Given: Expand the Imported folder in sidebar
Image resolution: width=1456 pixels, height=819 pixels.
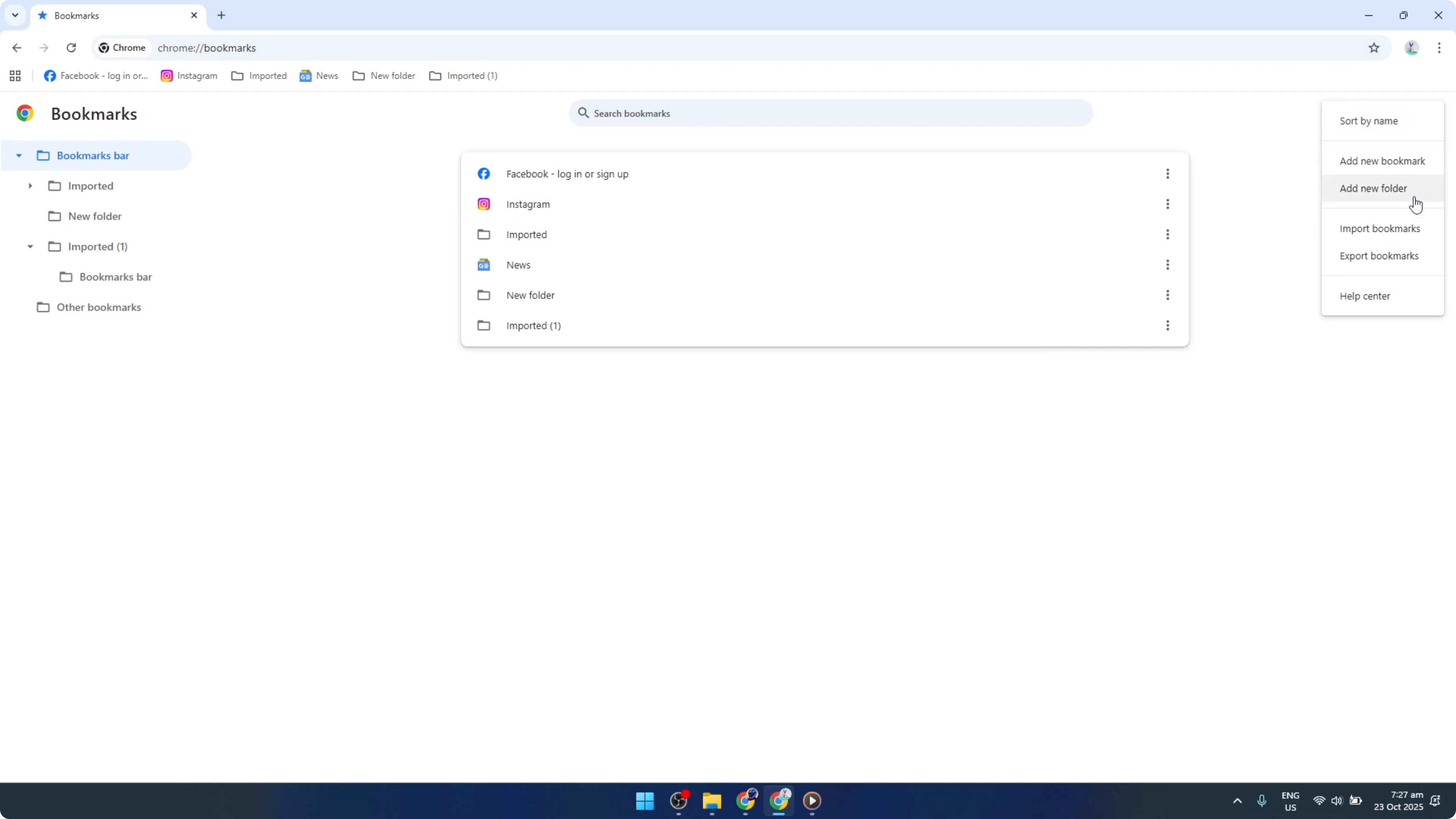Looking at the screenshot, I should click(30, 186).
